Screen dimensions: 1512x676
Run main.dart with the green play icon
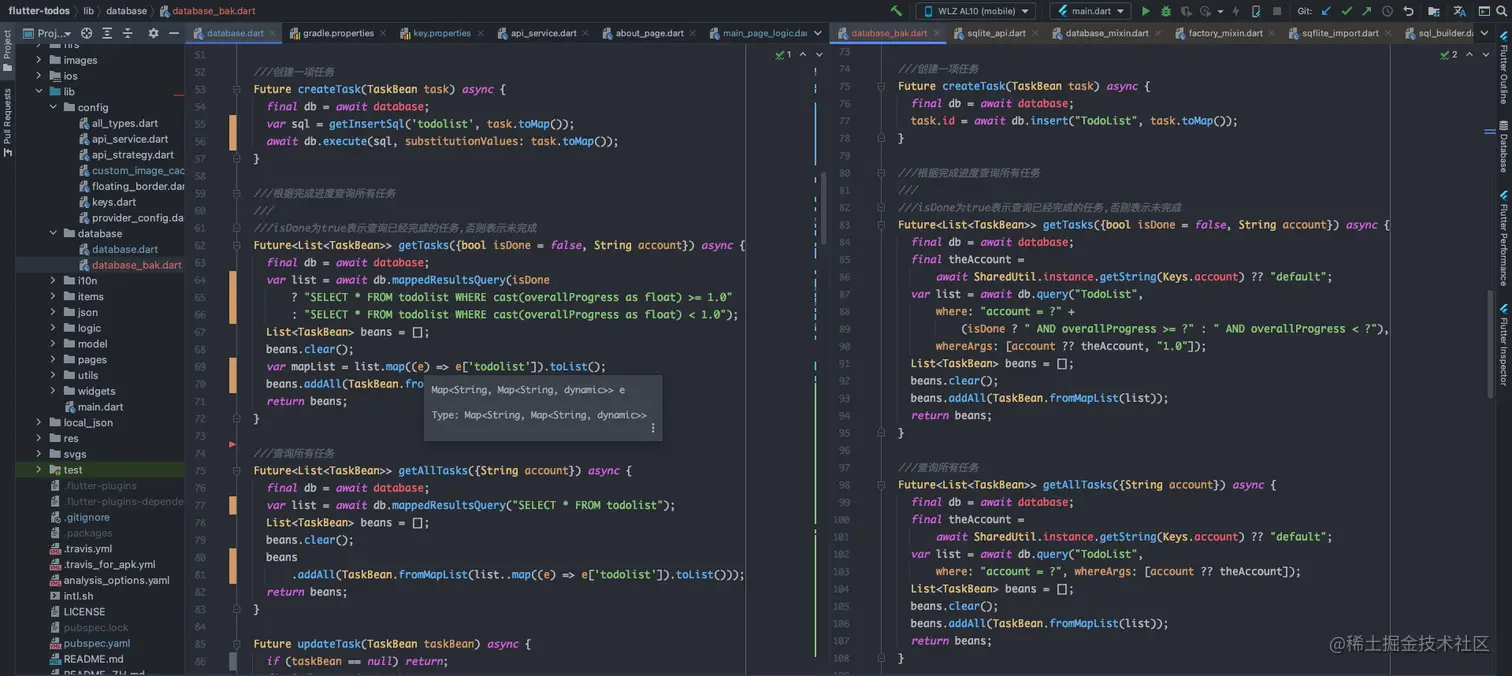[x=1145, y=11]
